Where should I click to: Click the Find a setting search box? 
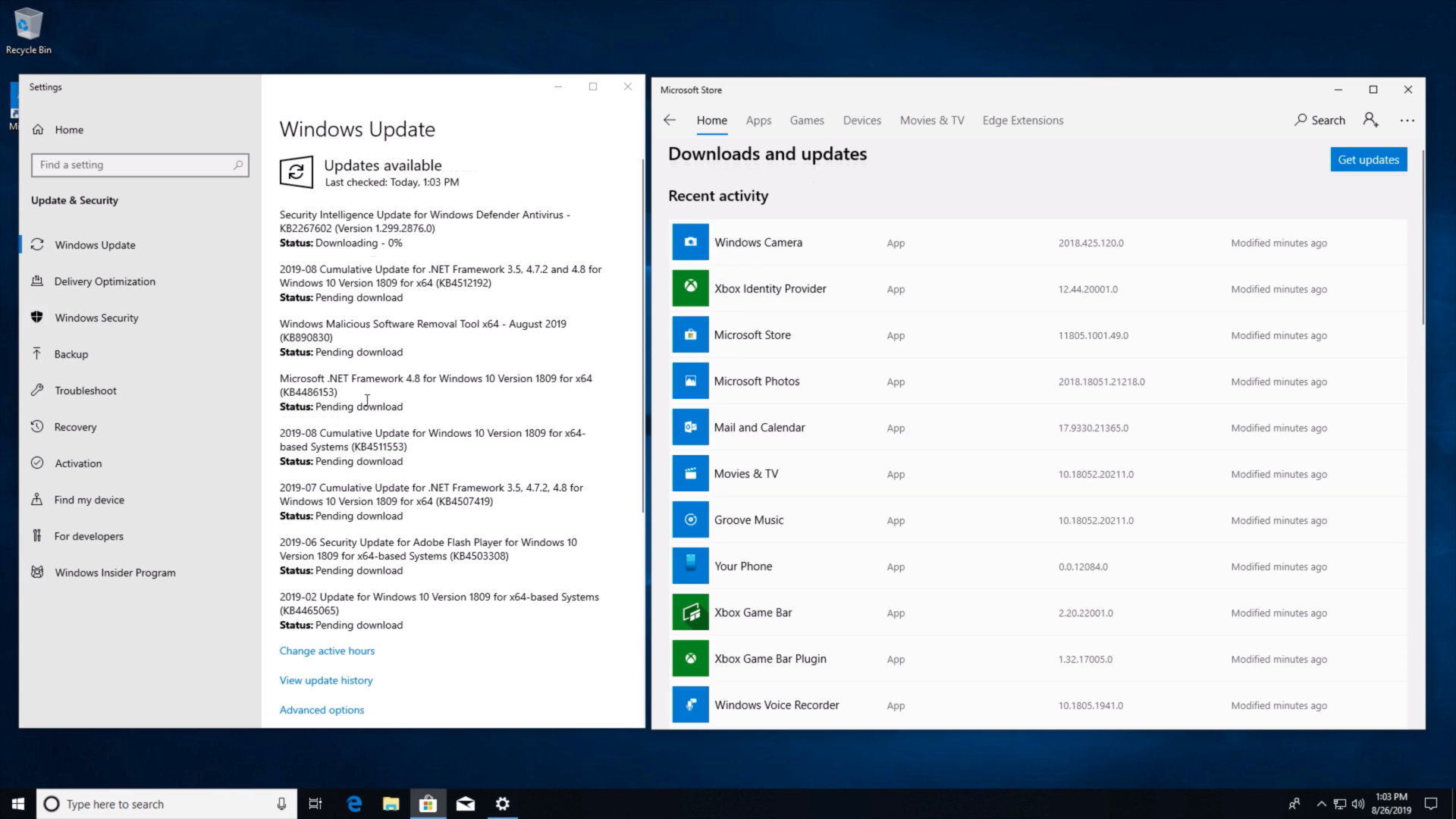point(140,165)
